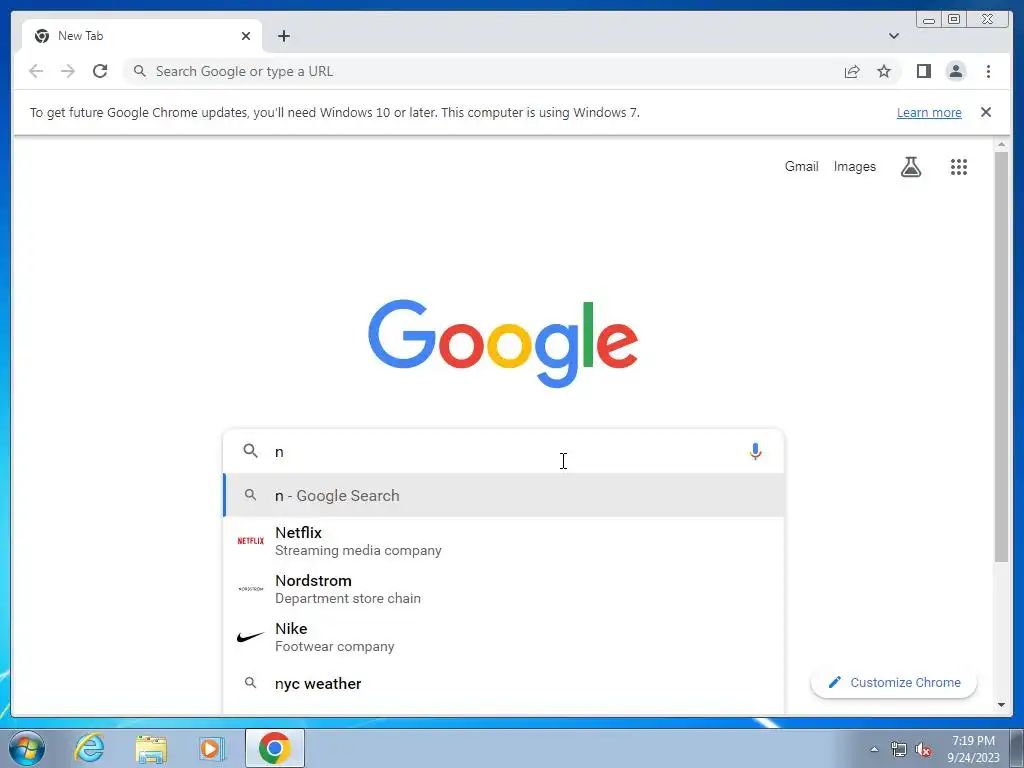Open Windows Explorer from taskbar
1024x768 pixels.
pyautogui.click(x=151, y=748)
